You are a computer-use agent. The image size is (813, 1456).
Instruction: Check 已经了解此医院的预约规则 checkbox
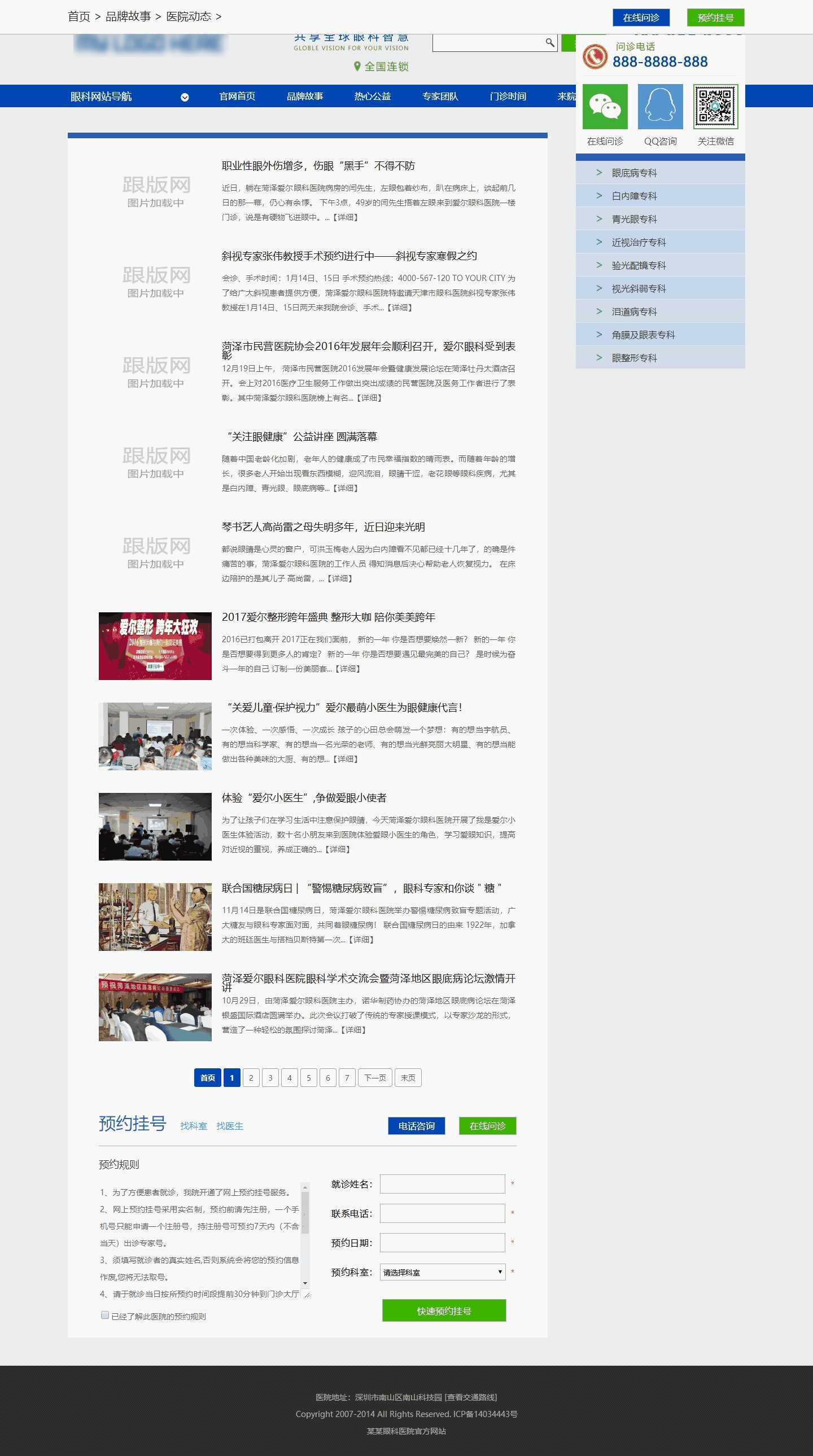104,1315
